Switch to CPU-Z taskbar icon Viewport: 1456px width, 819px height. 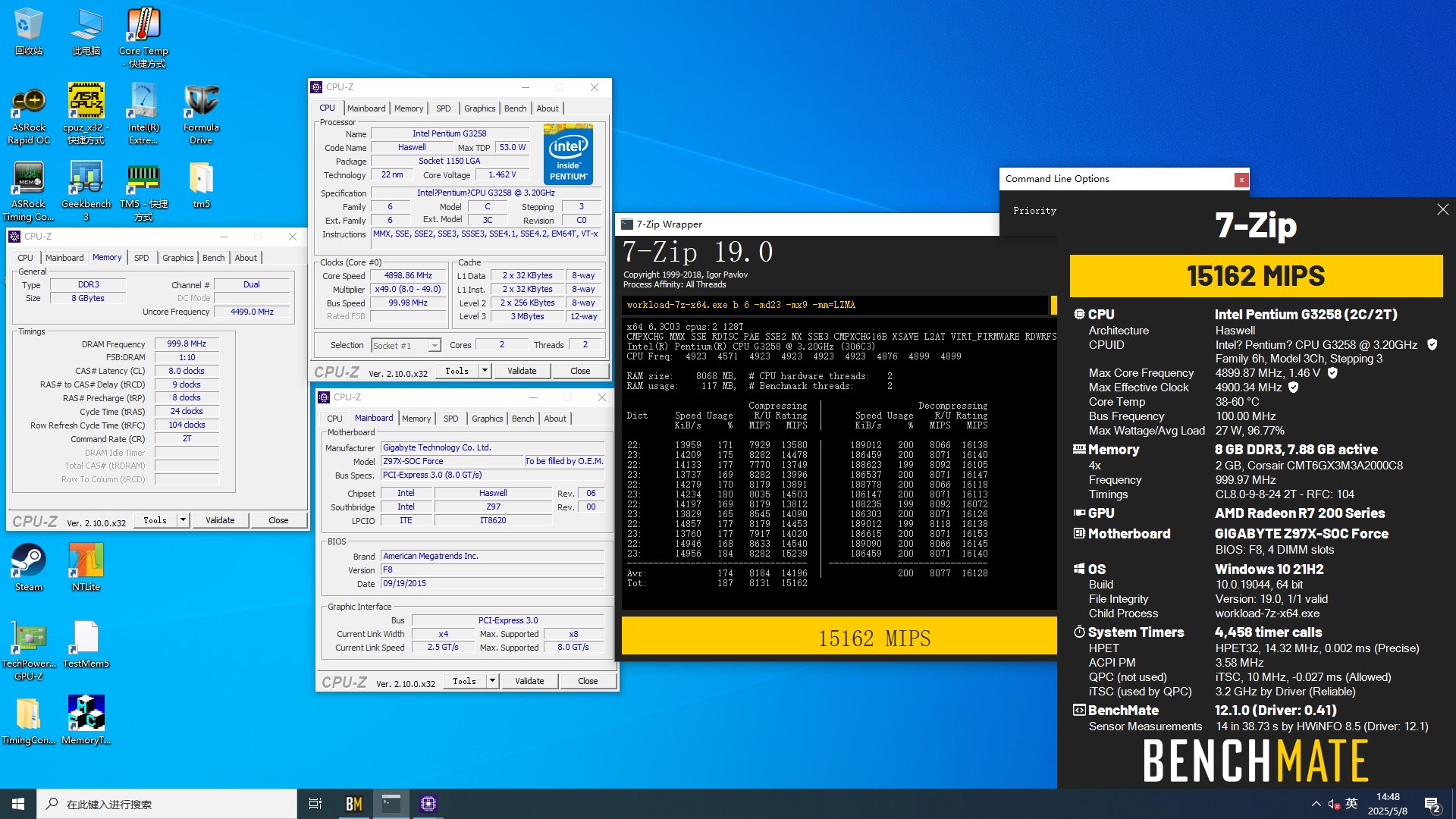(x=428, y=804)
